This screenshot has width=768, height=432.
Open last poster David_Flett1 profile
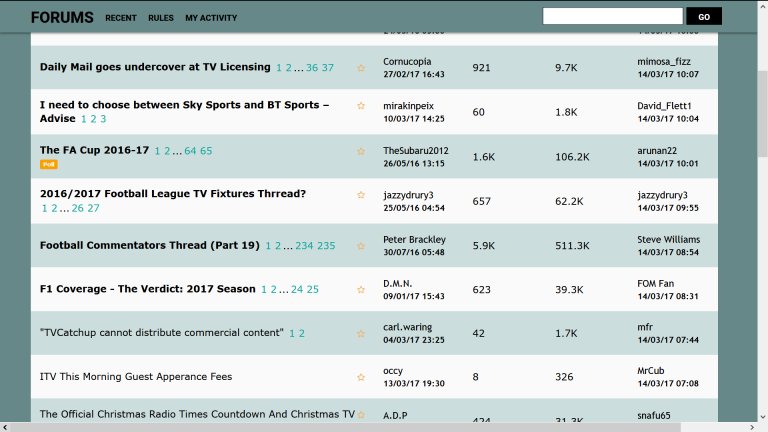pos(664,106)
